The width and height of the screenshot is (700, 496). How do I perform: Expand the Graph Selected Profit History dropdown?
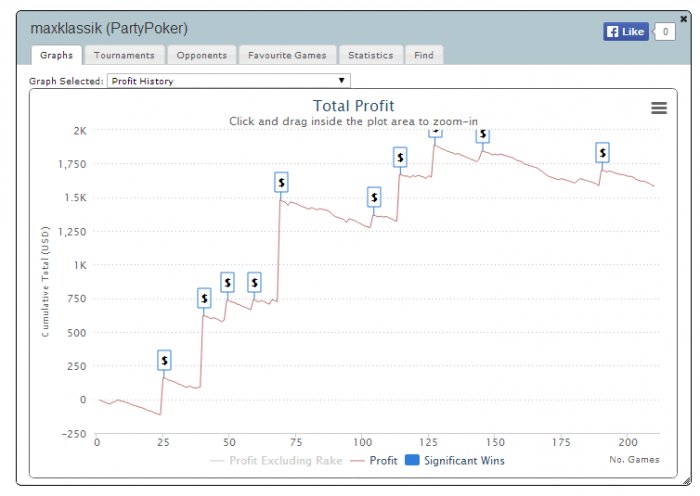229,81
